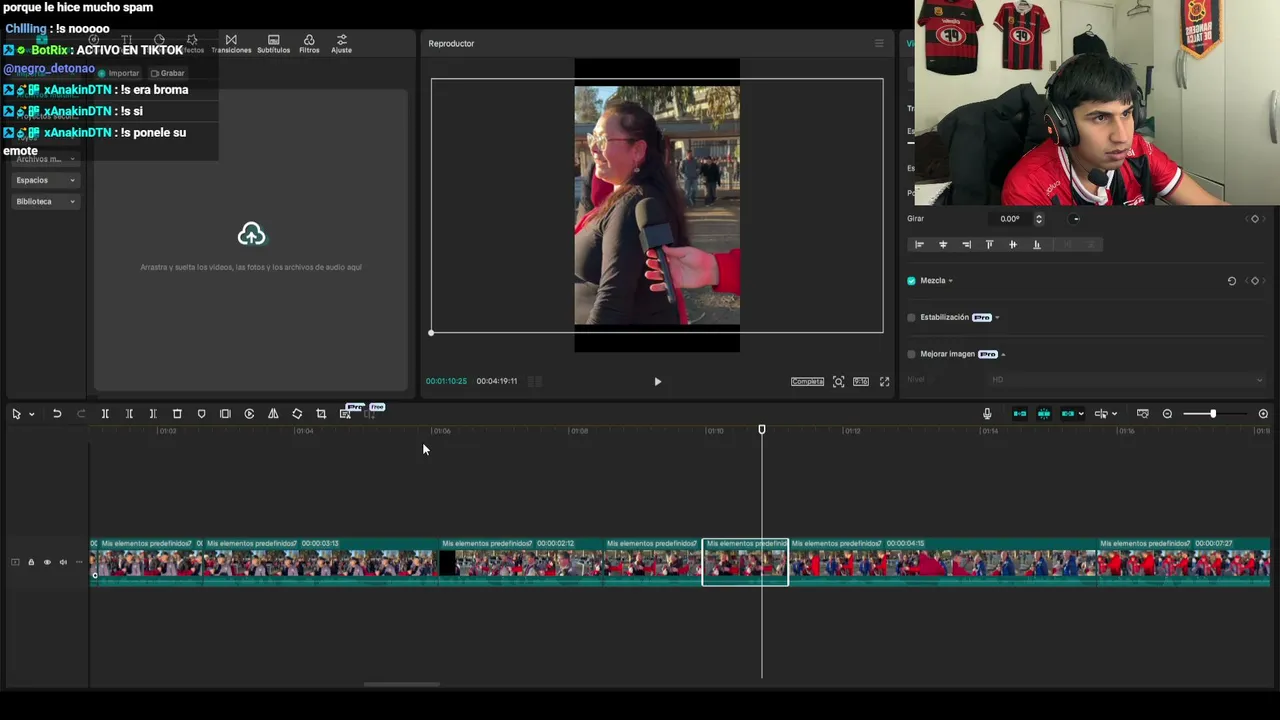Screen dimensions: 1280x720
Task: Reverse the clip with the play-circle icon
Action: (x=249, y=414)
